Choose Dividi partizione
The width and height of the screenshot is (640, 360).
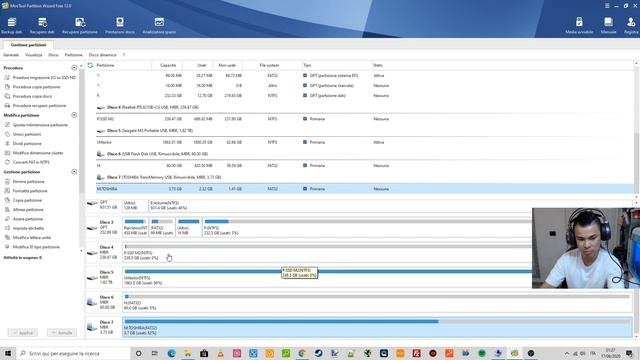(x=23, y=144)
